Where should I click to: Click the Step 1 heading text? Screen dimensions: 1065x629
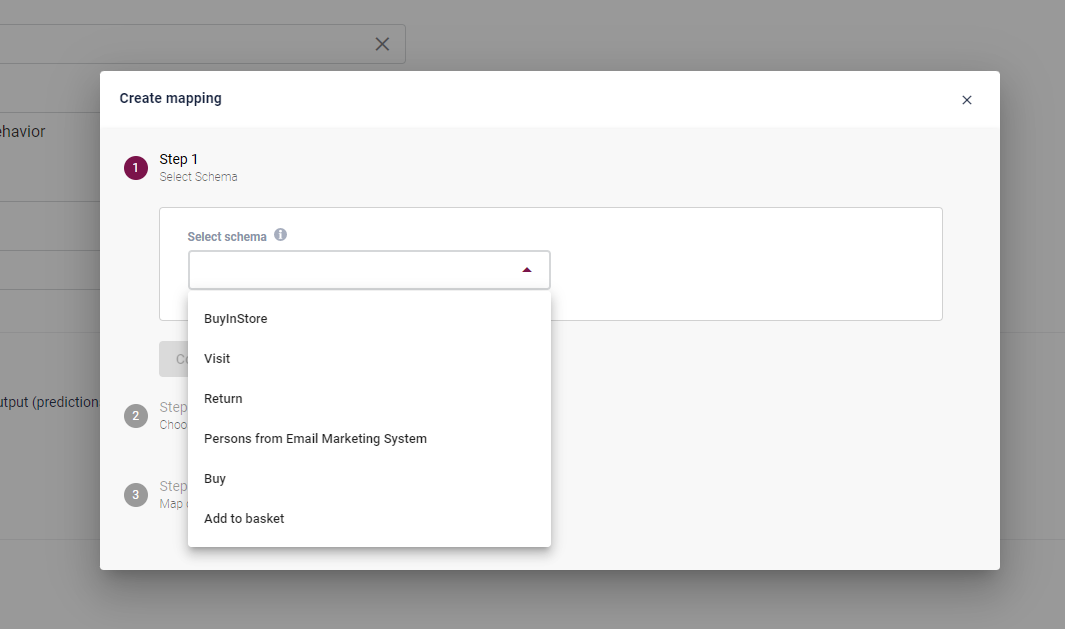(x=179, y=159)
